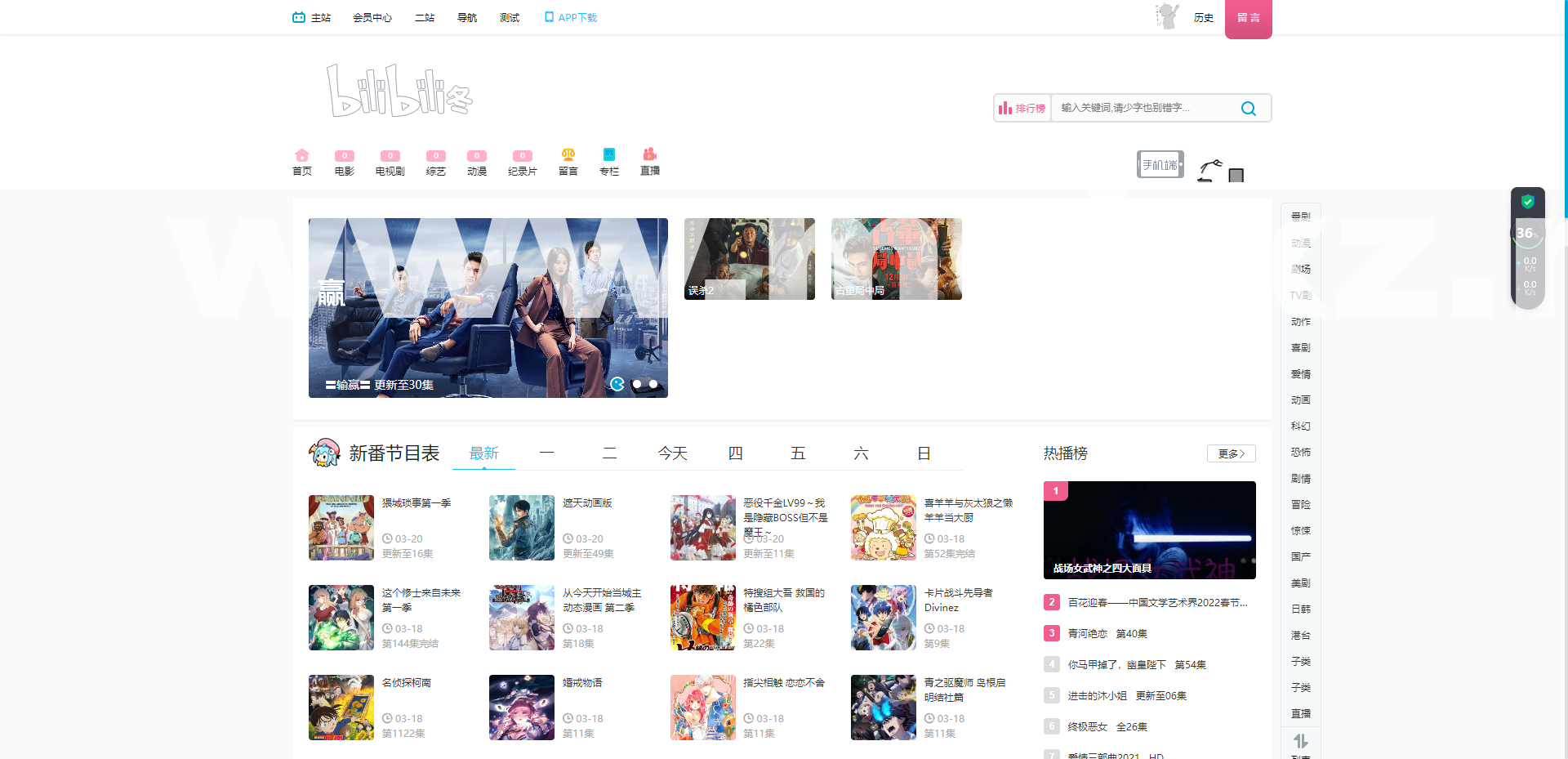Select the active first carousel indicator
Image resolution: width=1568 pixels, height=759 pixels.
coord(617,384)
